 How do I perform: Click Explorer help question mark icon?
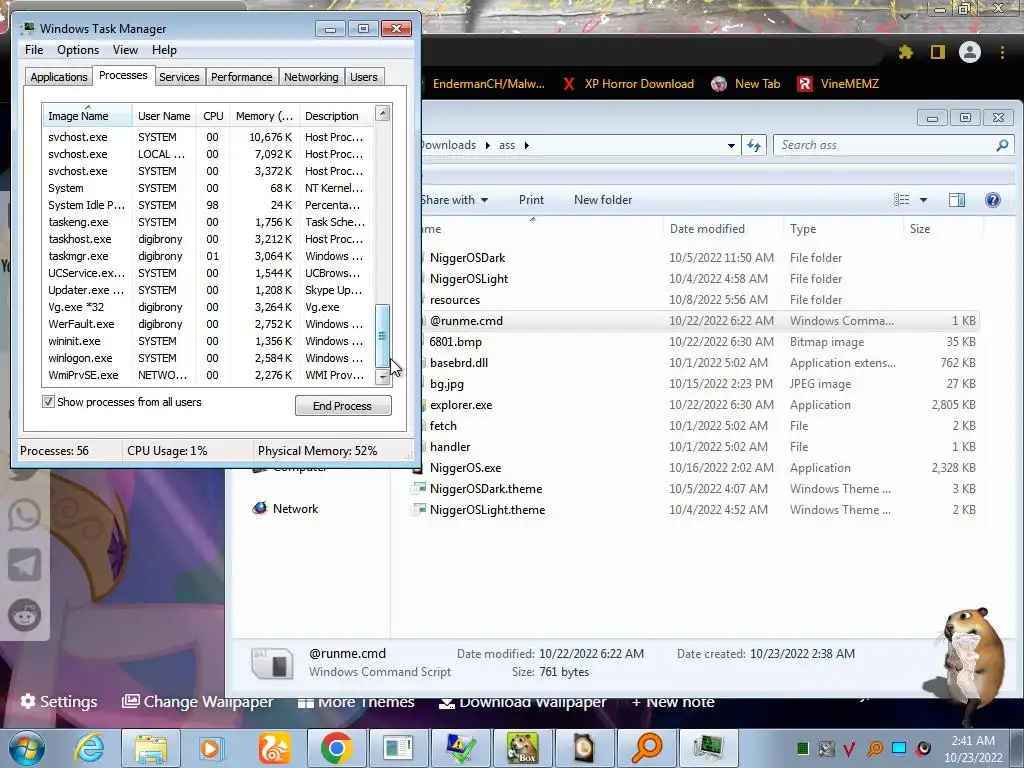click(x=993, y=200)
